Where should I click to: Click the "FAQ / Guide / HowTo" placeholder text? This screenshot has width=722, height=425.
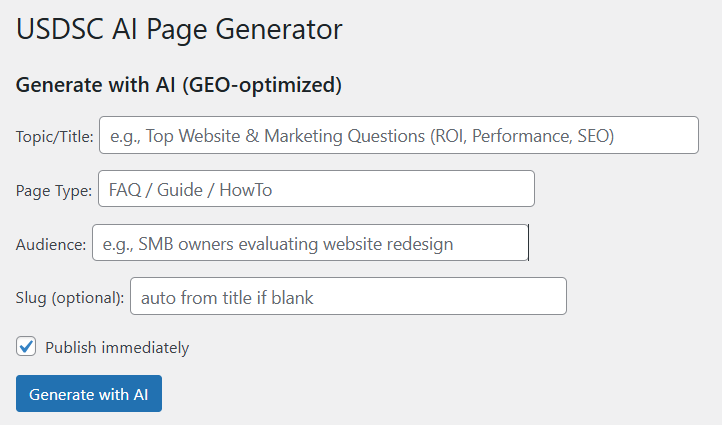190,189
